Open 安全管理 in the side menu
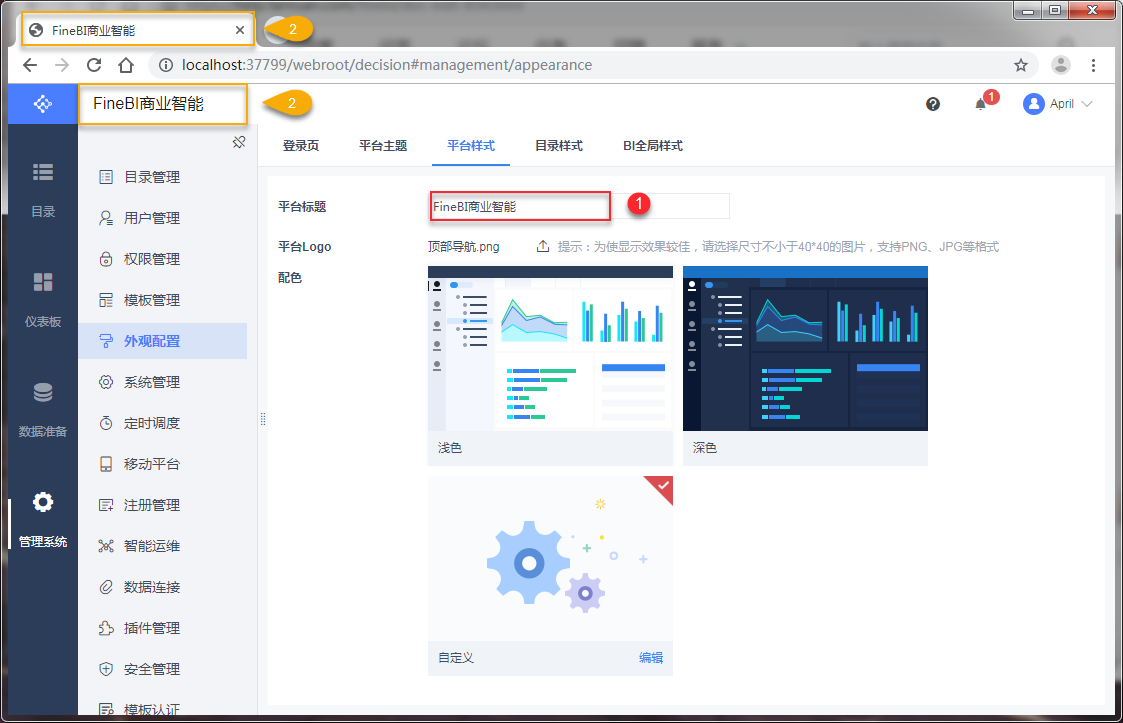 [163, 669]
